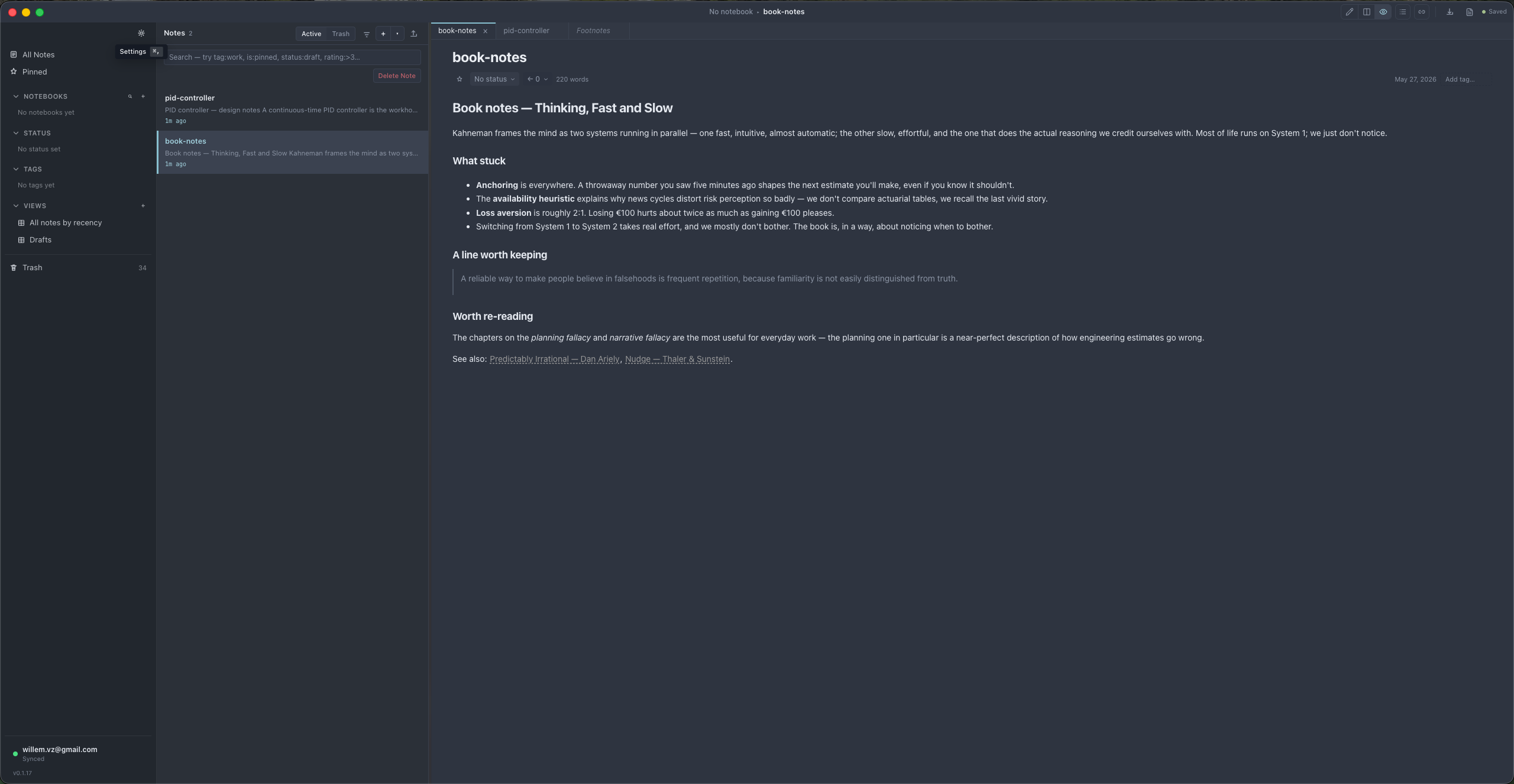The image size is (1514, 784).
Task: Open the Drafts view
Action: (x=40, y=240)
